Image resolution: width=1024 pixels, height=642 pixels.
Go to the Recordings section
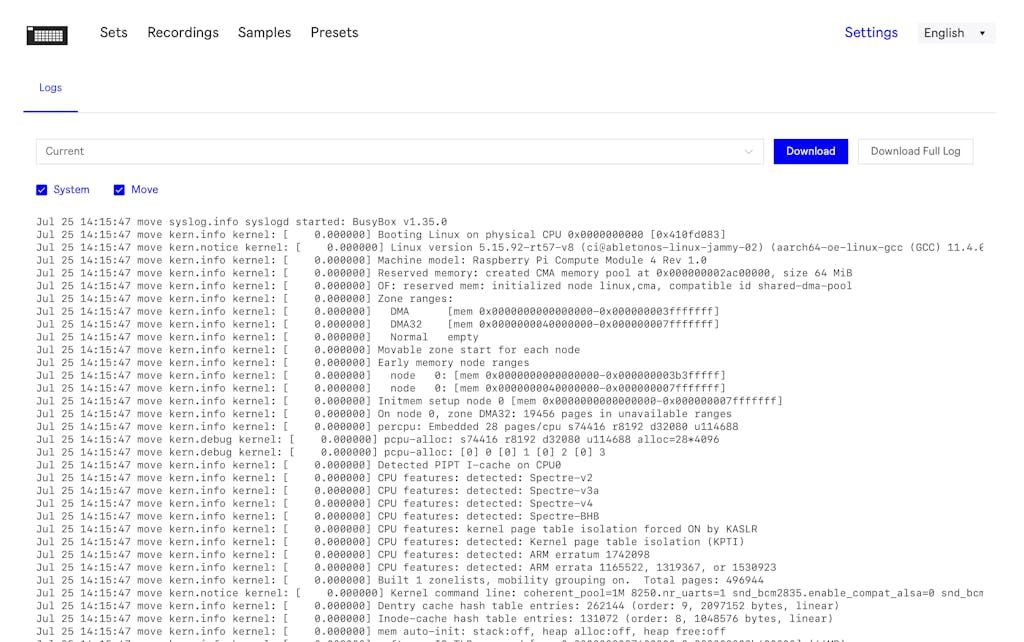click(x=183, y=33)
